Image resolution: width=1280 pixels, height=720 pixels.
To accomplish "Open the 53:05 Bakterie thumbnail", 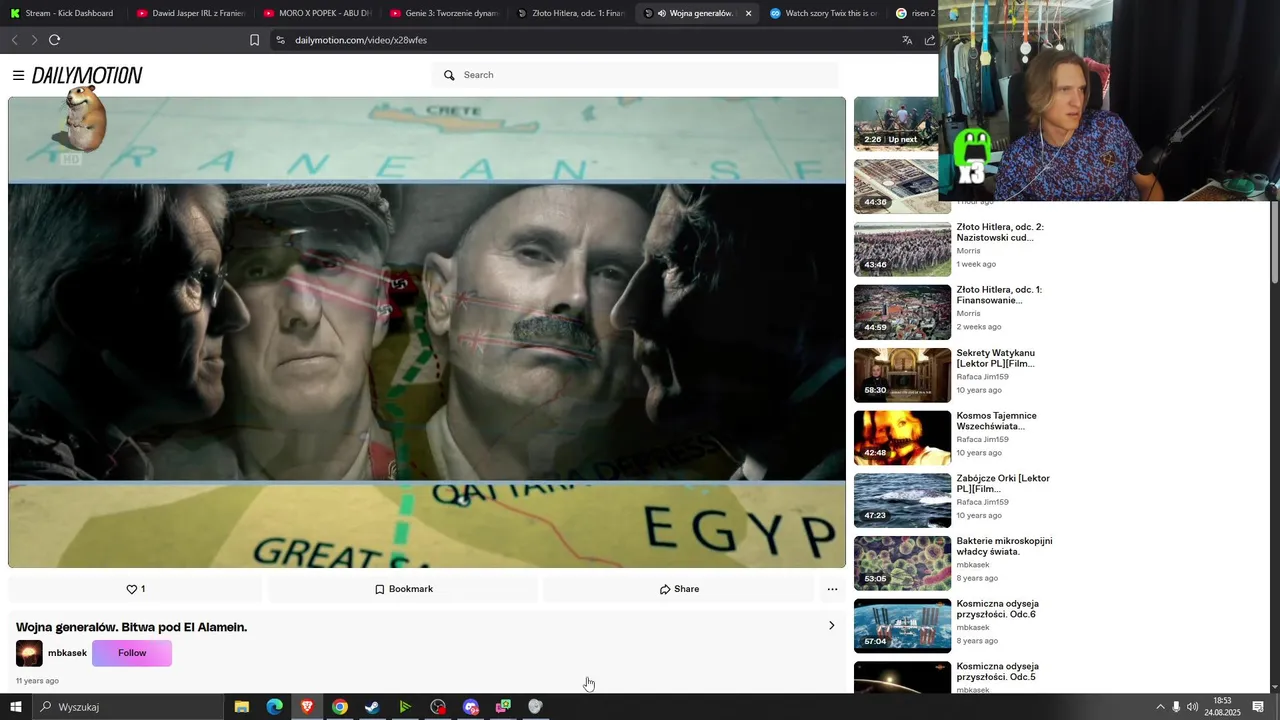I will click(902, 563).
